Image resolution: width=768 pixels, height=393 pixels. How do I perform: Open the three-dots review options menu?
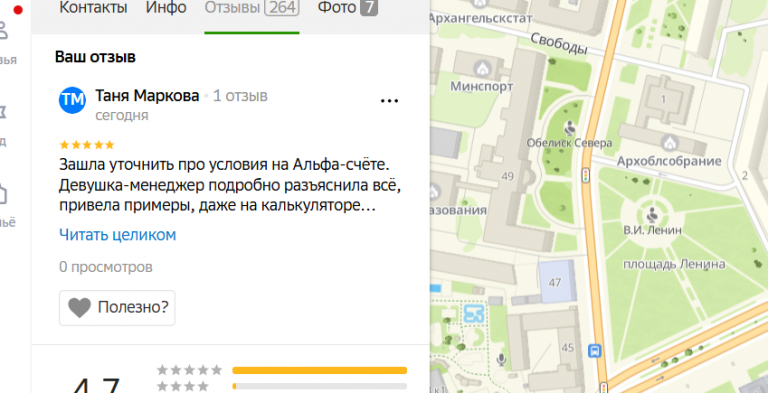tap(389, 101)
